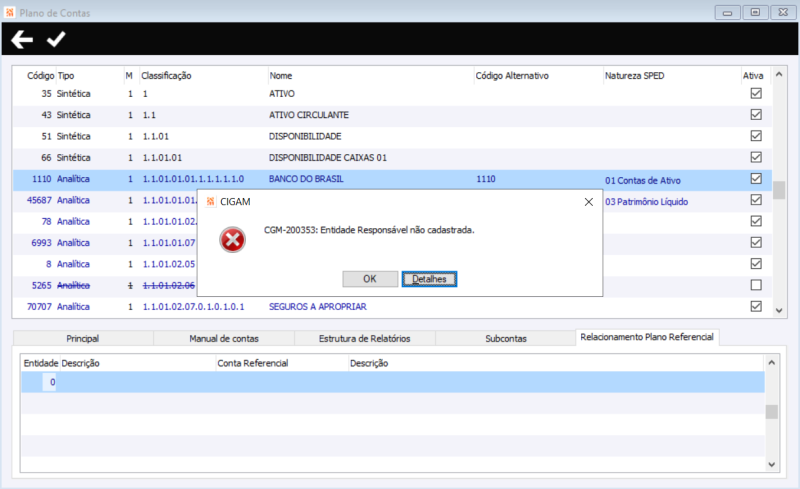Enable the unchecked Ativa box for code 5265

pos(756,285)
